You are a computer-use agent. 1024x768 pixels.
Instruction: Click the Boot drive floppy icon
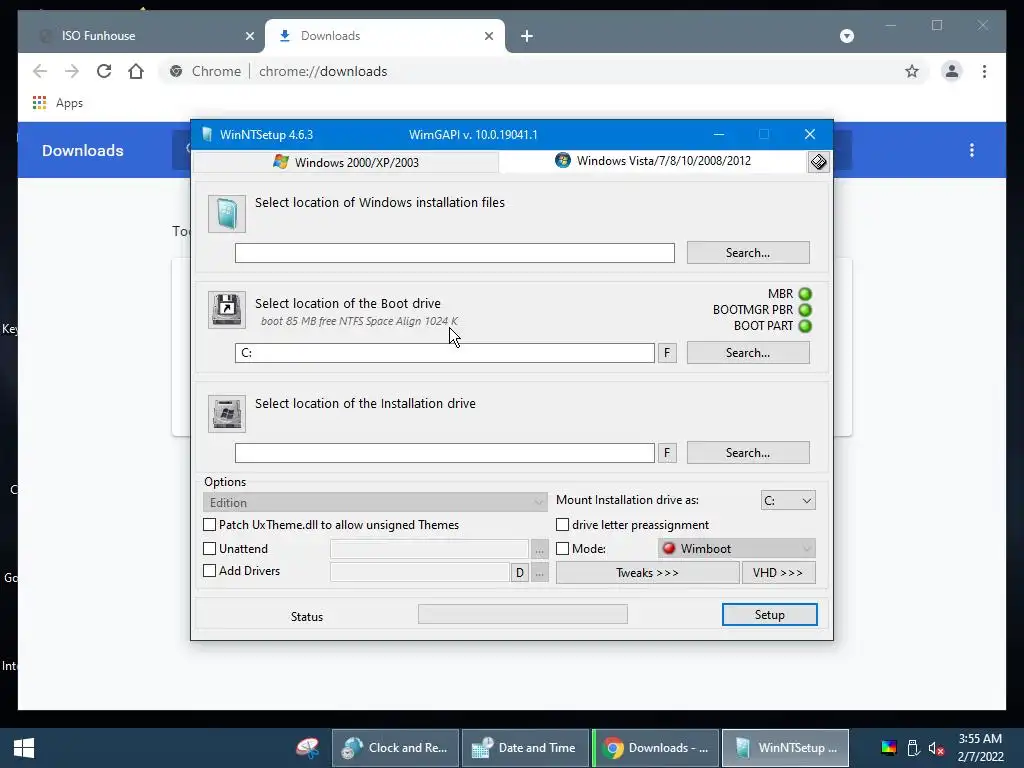tap(227, 310)
